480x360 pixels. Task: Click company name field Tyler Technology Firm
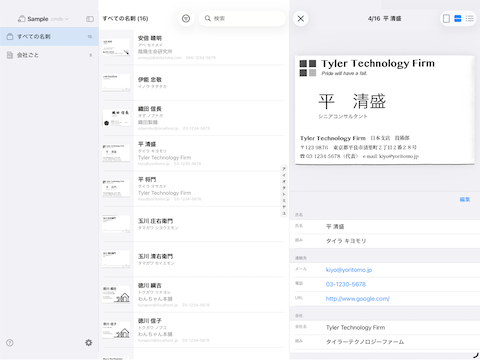click(385, 327)
